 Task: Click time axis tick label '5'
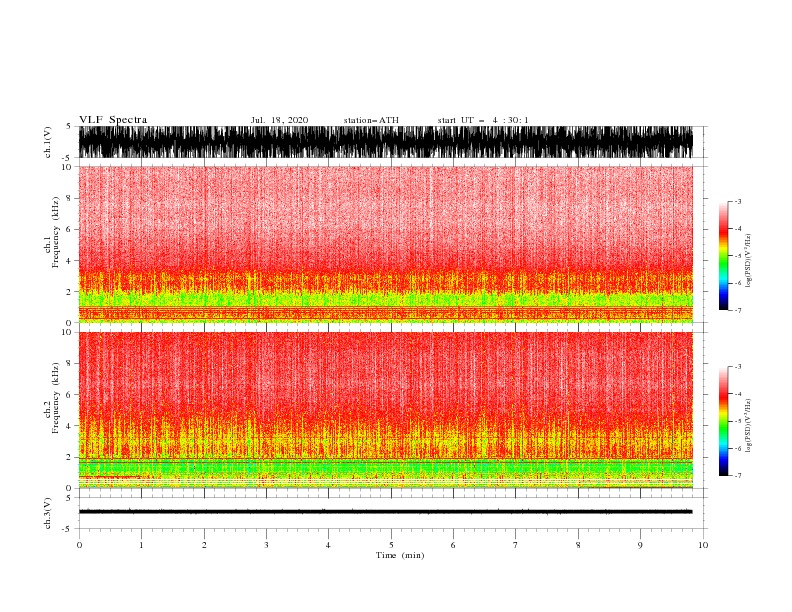[x=391, y=545]
